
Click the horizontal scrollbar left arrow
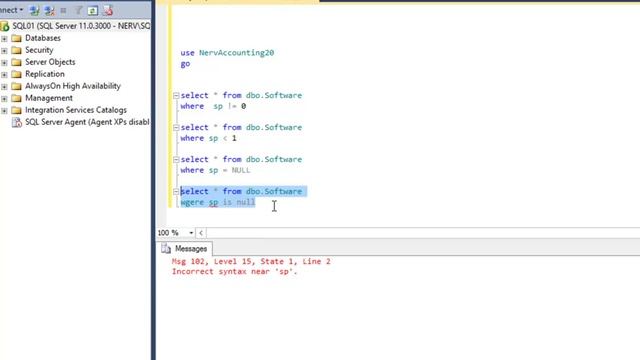201,233
